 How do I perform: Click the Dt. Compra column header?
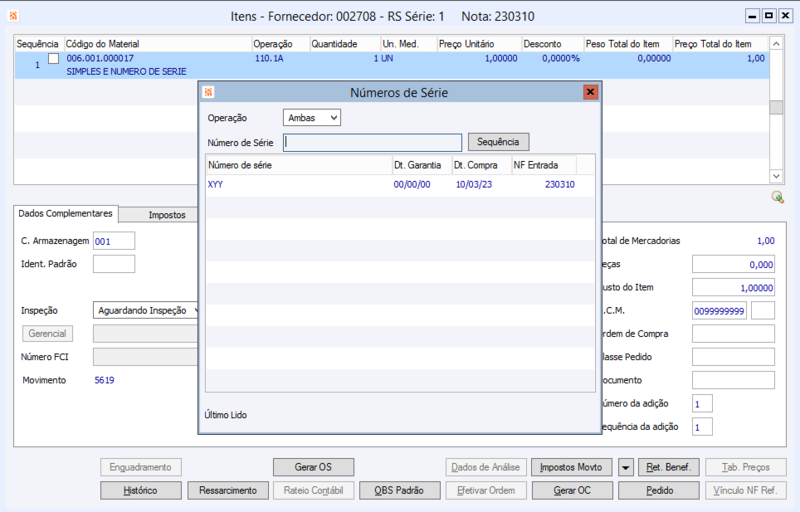click(482, 165)
